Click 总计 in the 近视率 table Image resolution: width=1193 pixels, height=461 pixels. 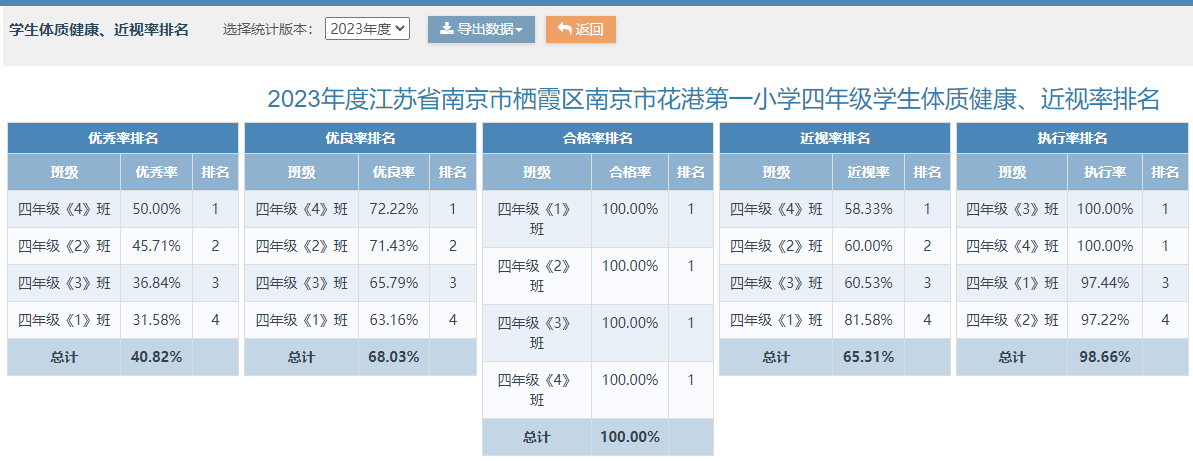coord(776,357)
